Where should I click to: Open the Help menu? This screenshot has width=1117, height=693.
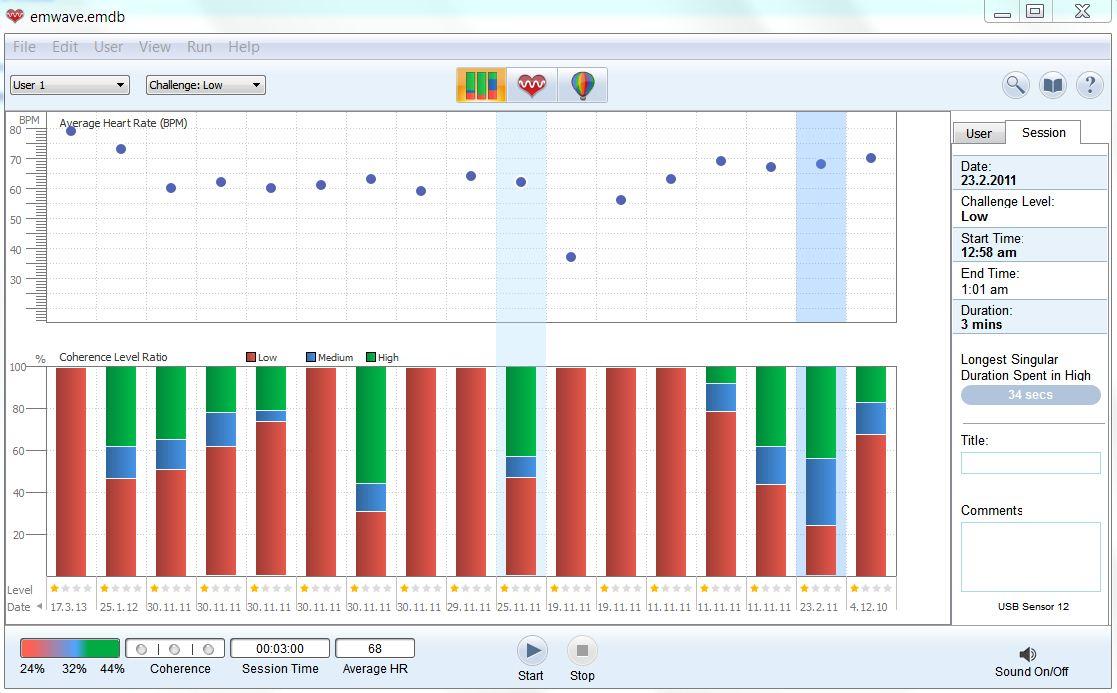pos(244,47)
